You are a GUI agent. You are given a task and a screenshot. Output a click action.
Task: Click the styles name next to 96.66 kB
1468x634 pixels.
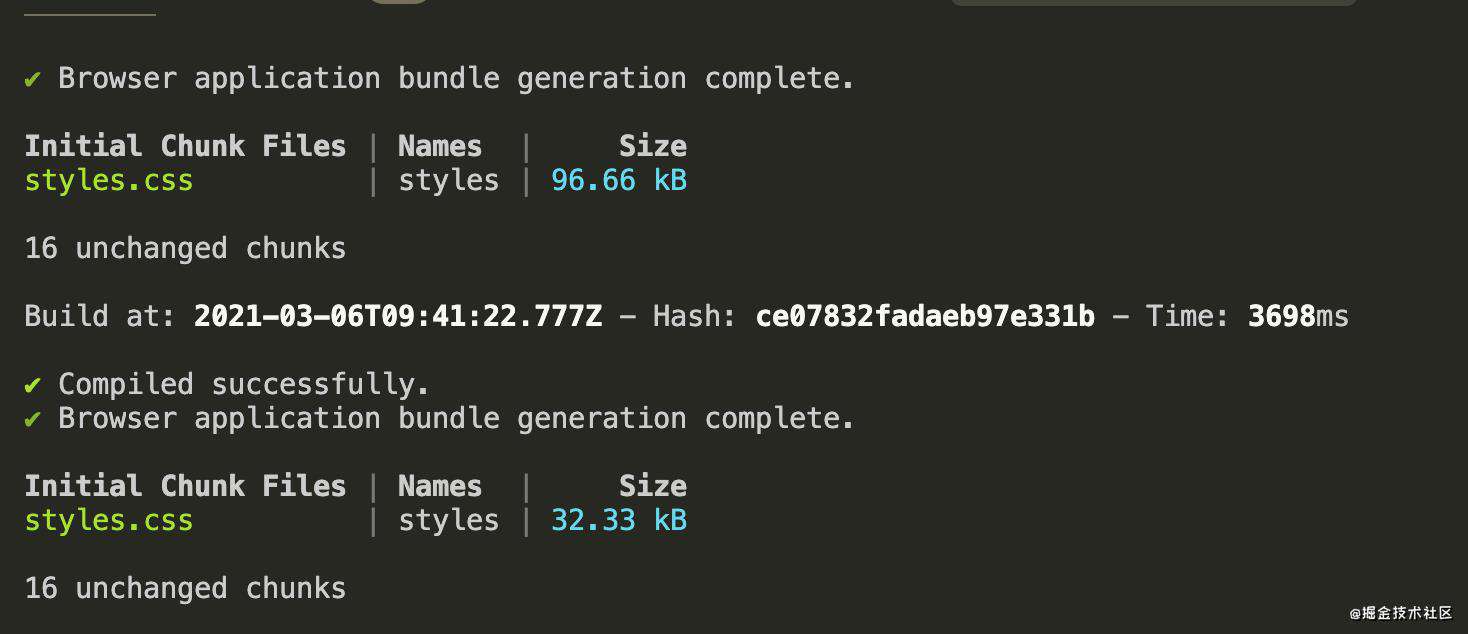[449, 181]
